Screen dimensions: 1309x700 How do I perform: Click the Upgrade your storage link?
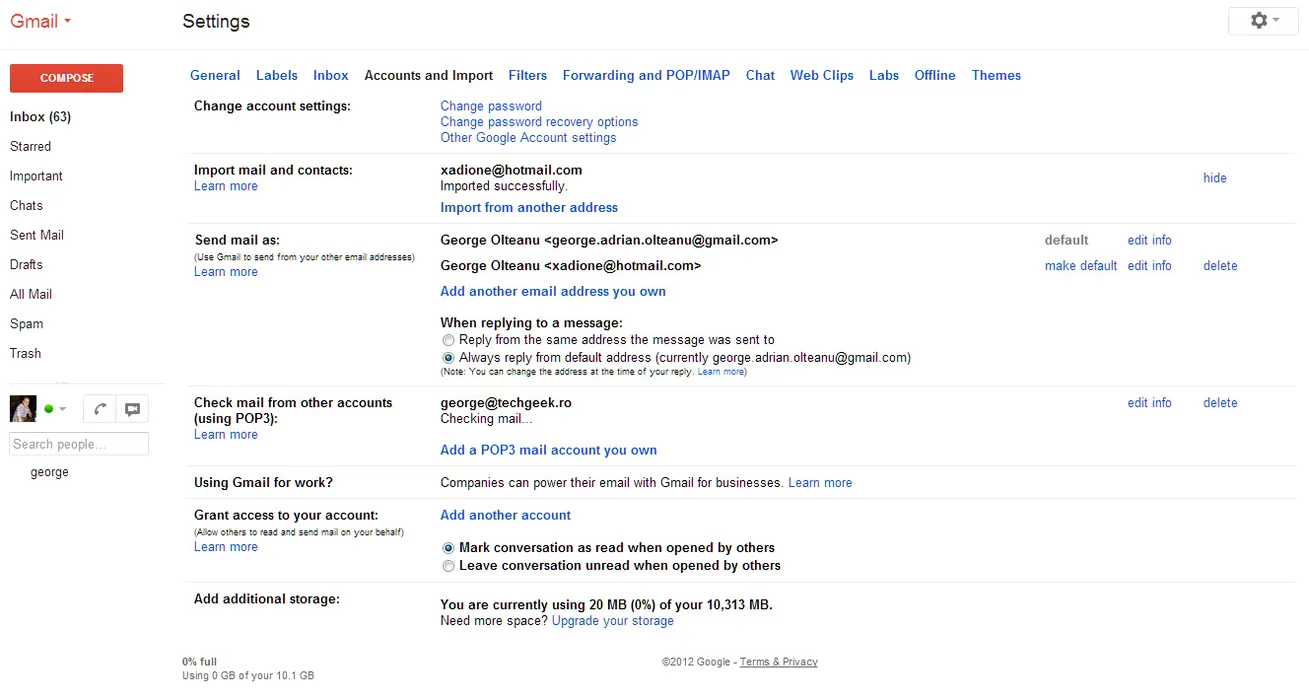coord(613,621)
